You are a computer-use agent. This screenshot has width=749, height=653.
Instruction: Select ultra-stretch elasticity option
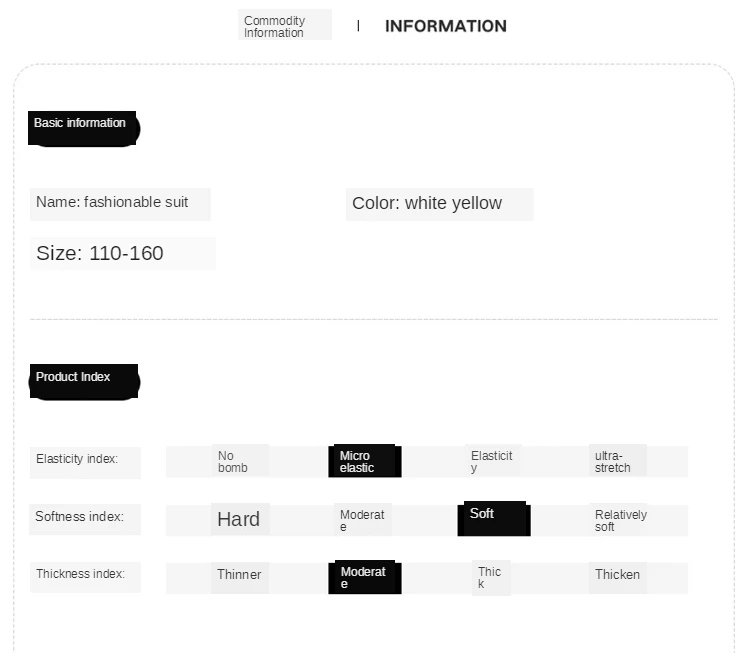(x=618, y=460)
